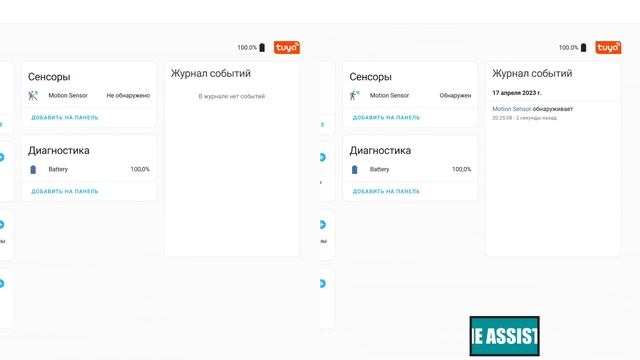640x360 pixels.
Task: Click motion-not-detected icon in left Сенсоры card
Action: (33, 96)
